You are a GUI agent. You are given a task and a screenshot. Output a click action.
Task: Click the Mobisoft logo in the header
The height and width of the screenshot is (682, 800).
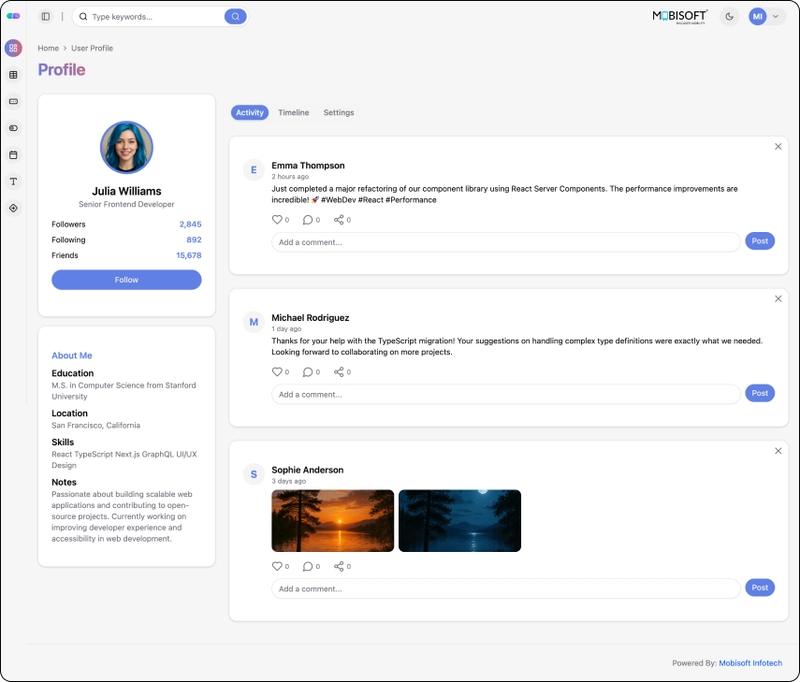[x=680, y=16]
